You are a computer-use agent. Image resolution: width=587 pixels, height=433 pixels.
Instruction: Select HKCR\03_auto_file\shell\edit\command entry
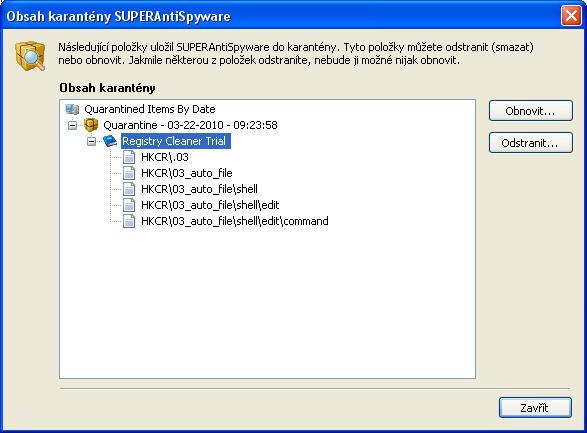[235, 221]
